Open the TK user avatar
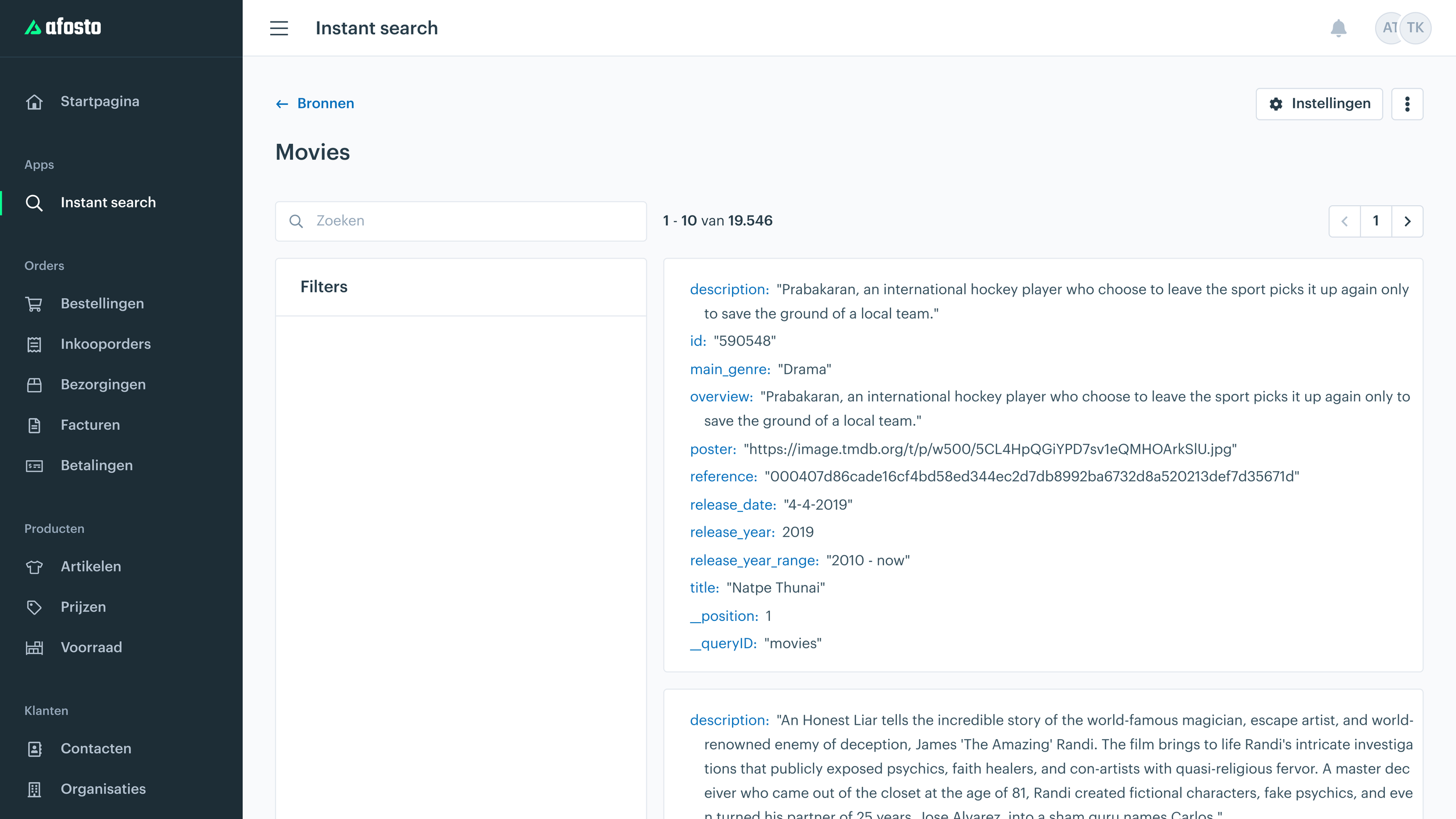Image resolution: width=1456 pixels, height=819 pixels. 1415,28
